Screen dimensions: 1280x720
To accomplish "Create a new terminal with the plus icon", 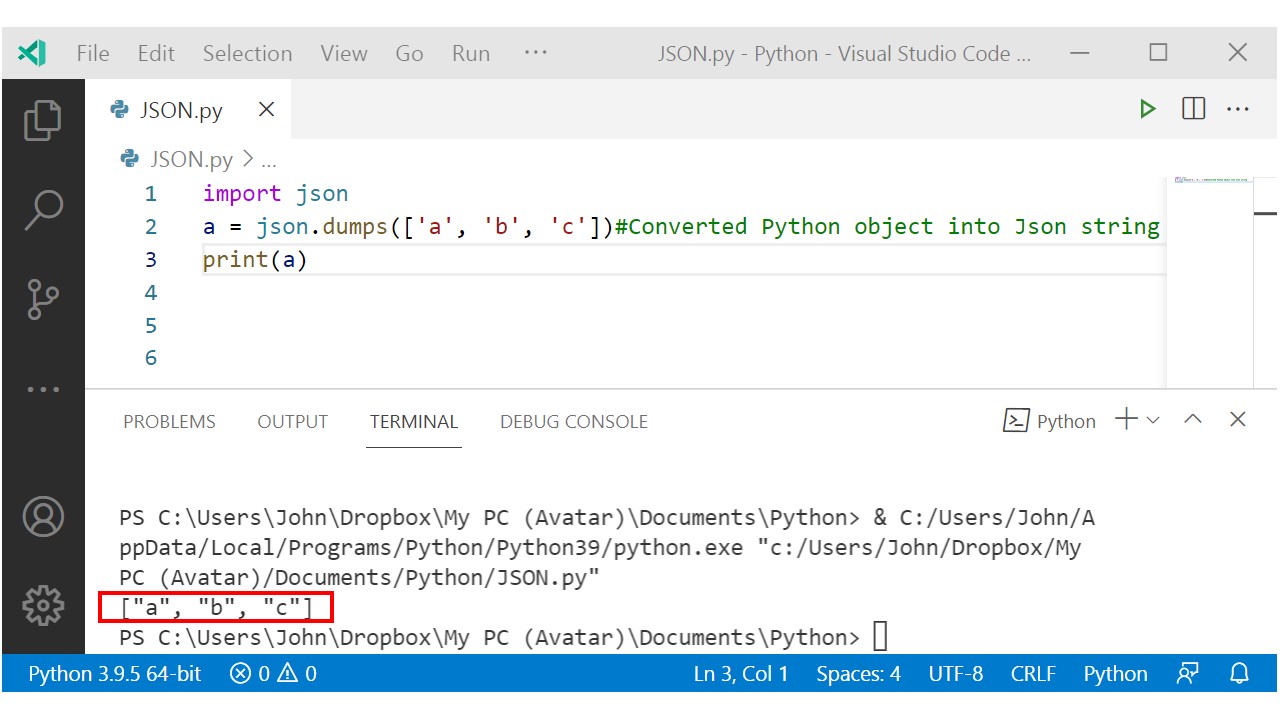I will (1126, 420).
